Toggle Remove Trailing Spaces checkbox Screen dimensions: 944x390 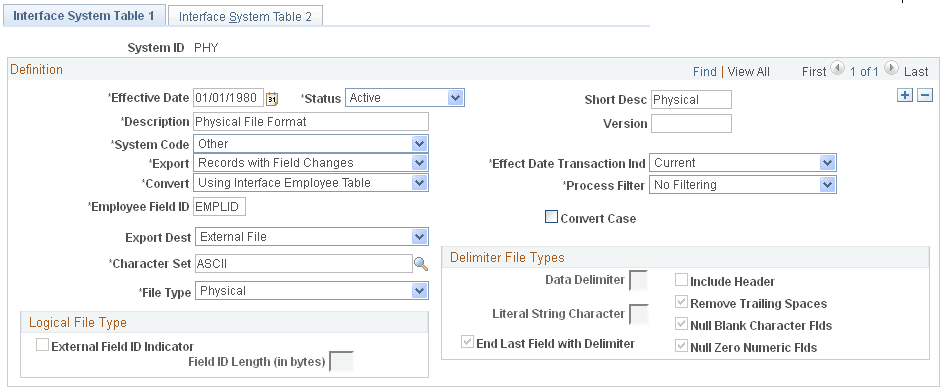[682, 303]
